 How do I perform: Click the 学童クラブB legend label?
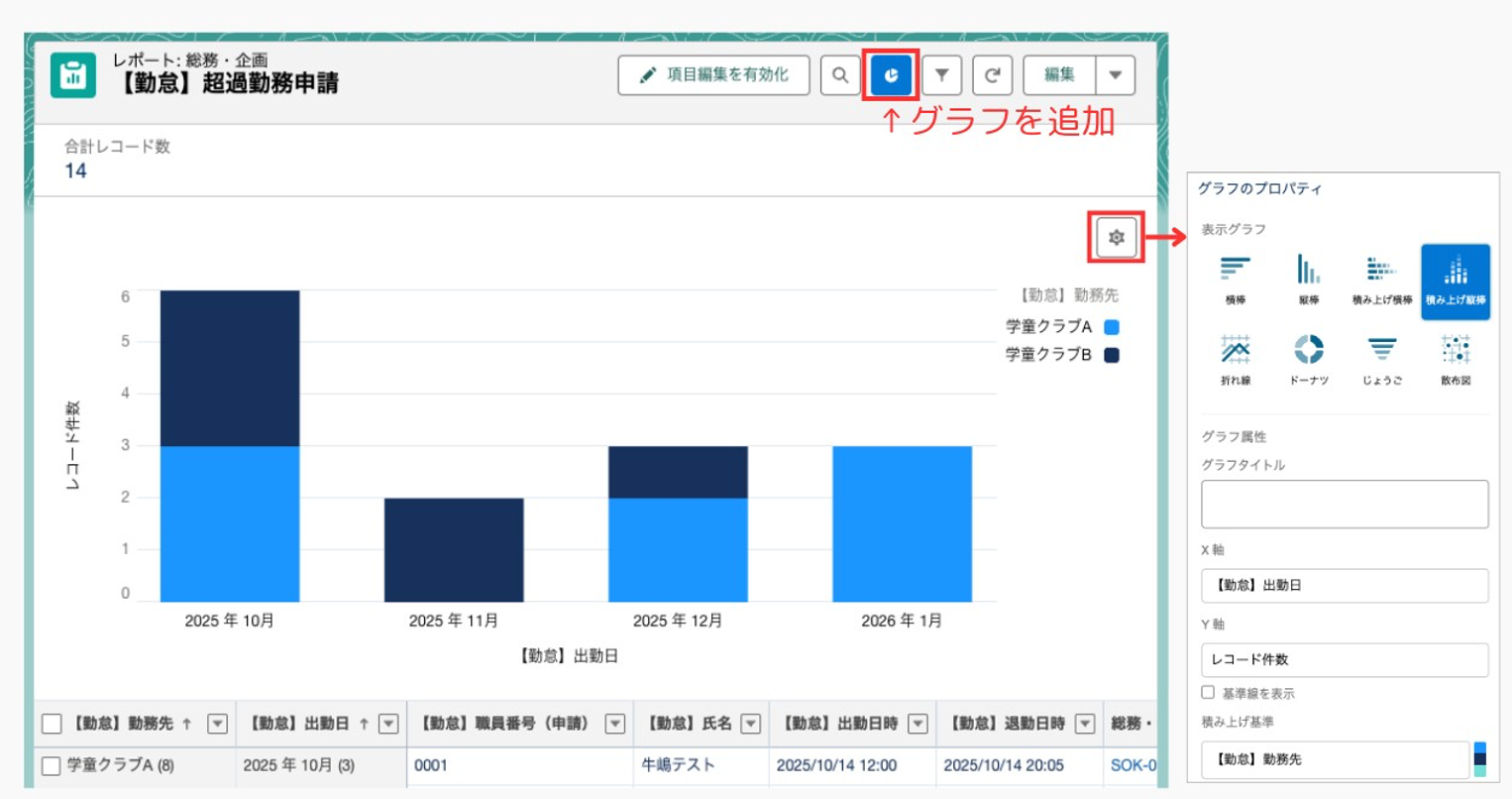[1048, 355]
